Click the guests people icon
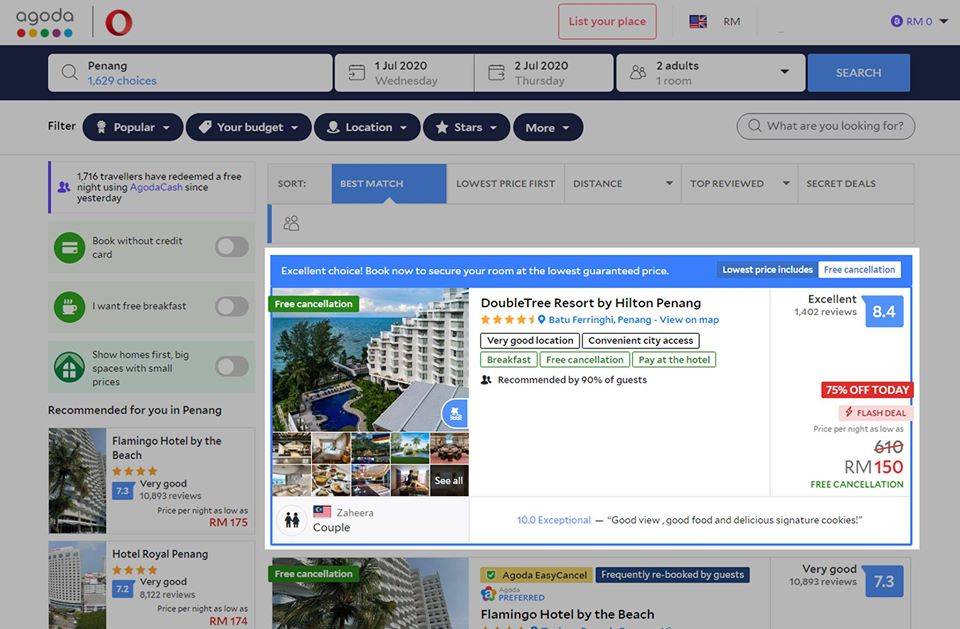 click(x=637, y=73)
